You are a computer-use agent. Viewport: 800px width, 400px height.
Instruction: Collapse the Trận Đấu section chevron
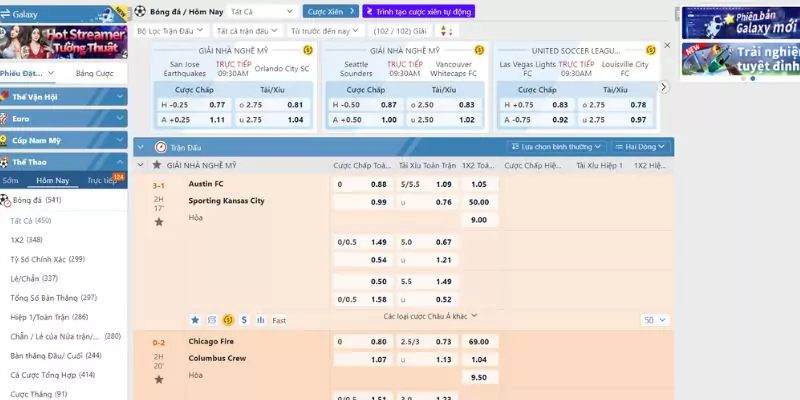(x=141, y=147)
